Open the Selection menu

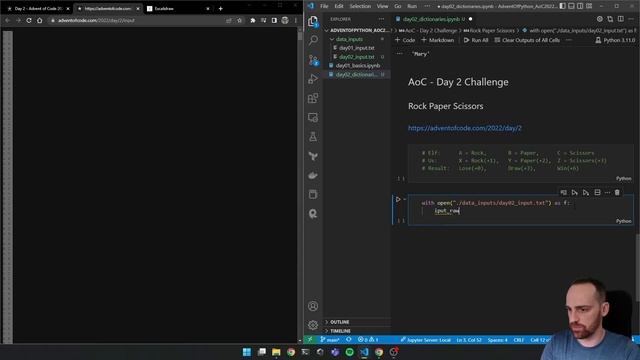(x=360, y=6)
